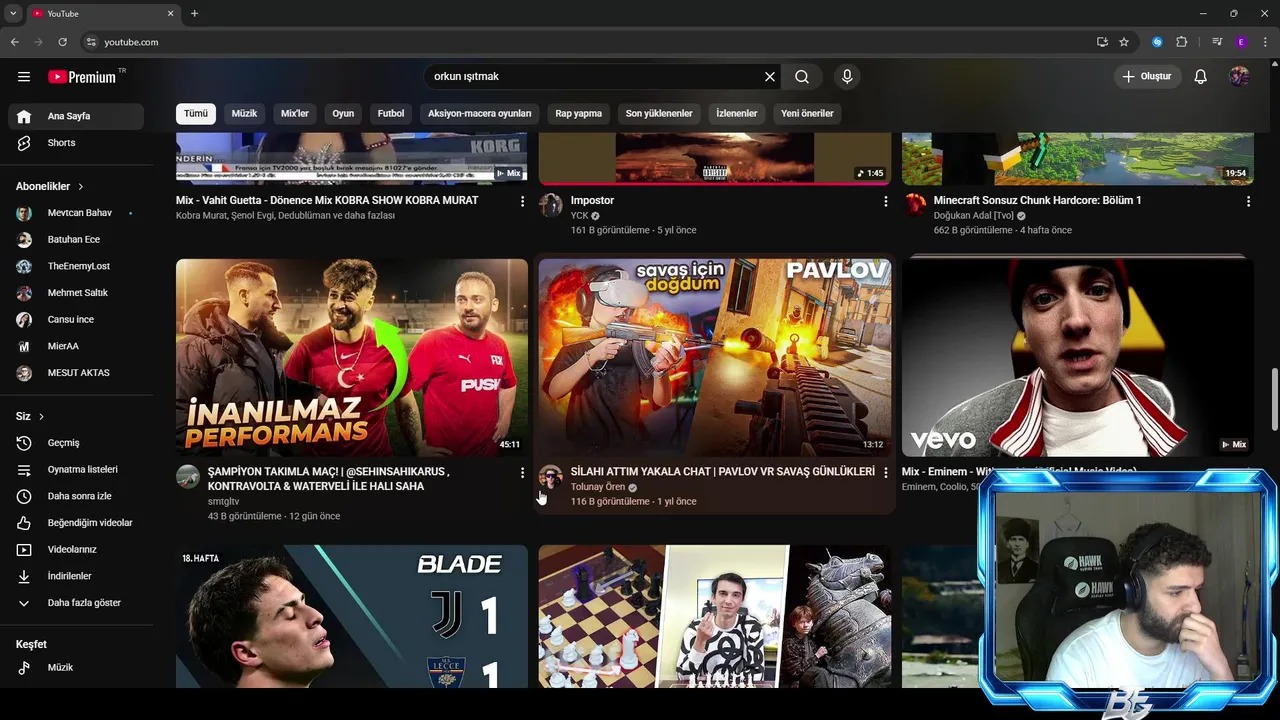
Task: Open the YCK channel avatar
Action: (x=551, y=205)
